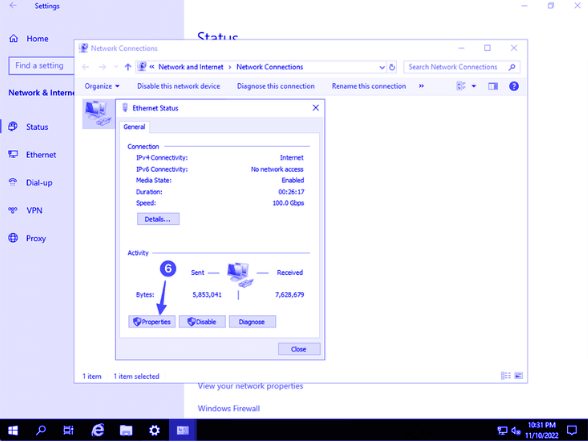Click the speed value 100.0 Gbps
Viewport: 588px width, 442px height.
pyautogui.click(x=288, y=203)
